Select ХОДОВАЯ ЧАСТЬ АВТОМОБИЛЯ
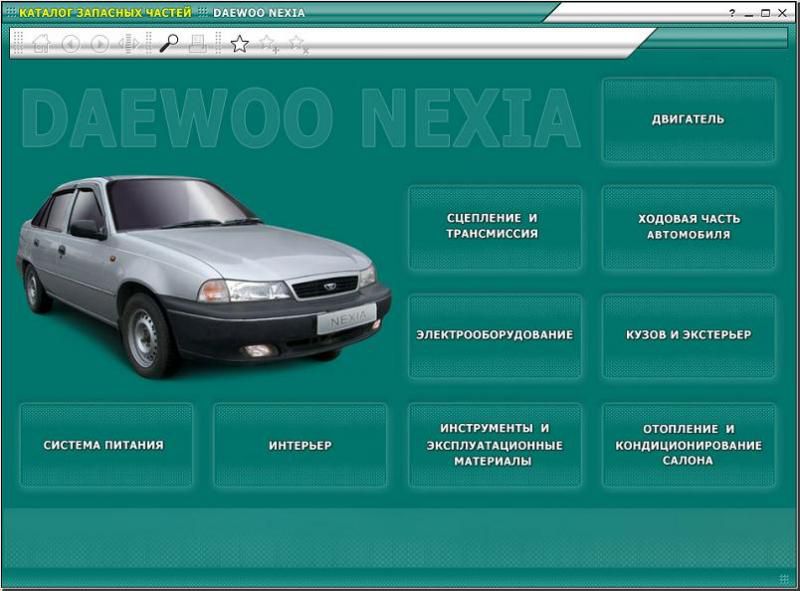The height and width of the screenshot is (591, 800). pos(688,226)
